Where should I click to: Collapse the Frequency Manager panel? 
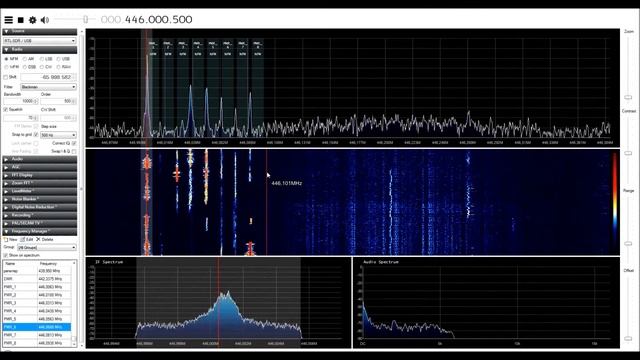click(40, 231)
